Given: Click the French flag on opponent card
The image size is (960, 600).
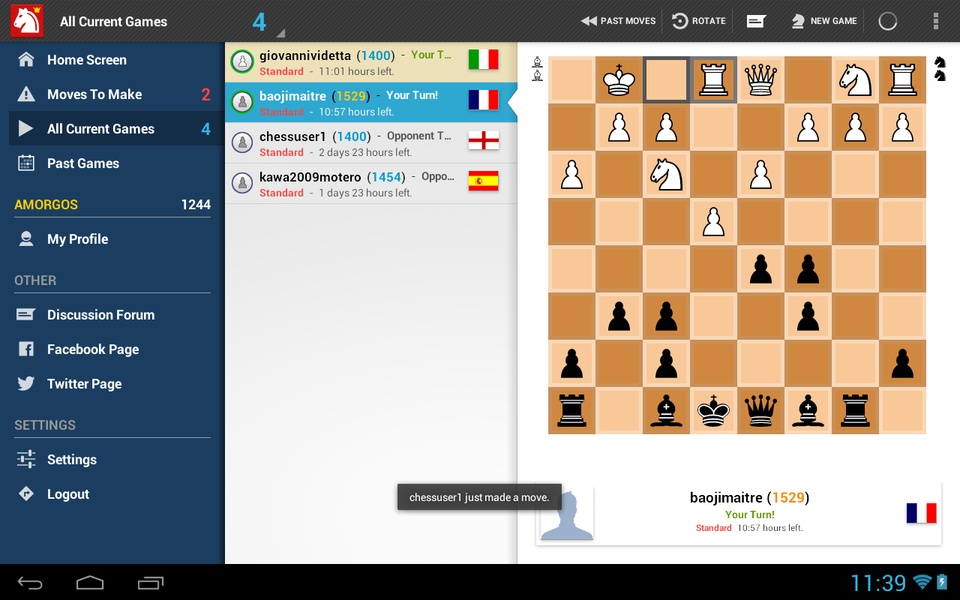Looking at the screenshot, I should [x=921, y=513].
